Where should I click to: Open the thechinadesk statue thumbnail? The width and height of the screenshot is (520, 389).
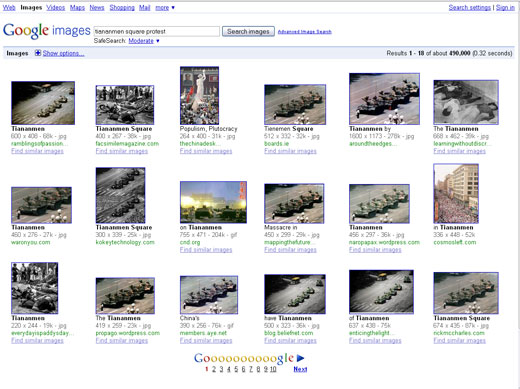tap(199, 95)
